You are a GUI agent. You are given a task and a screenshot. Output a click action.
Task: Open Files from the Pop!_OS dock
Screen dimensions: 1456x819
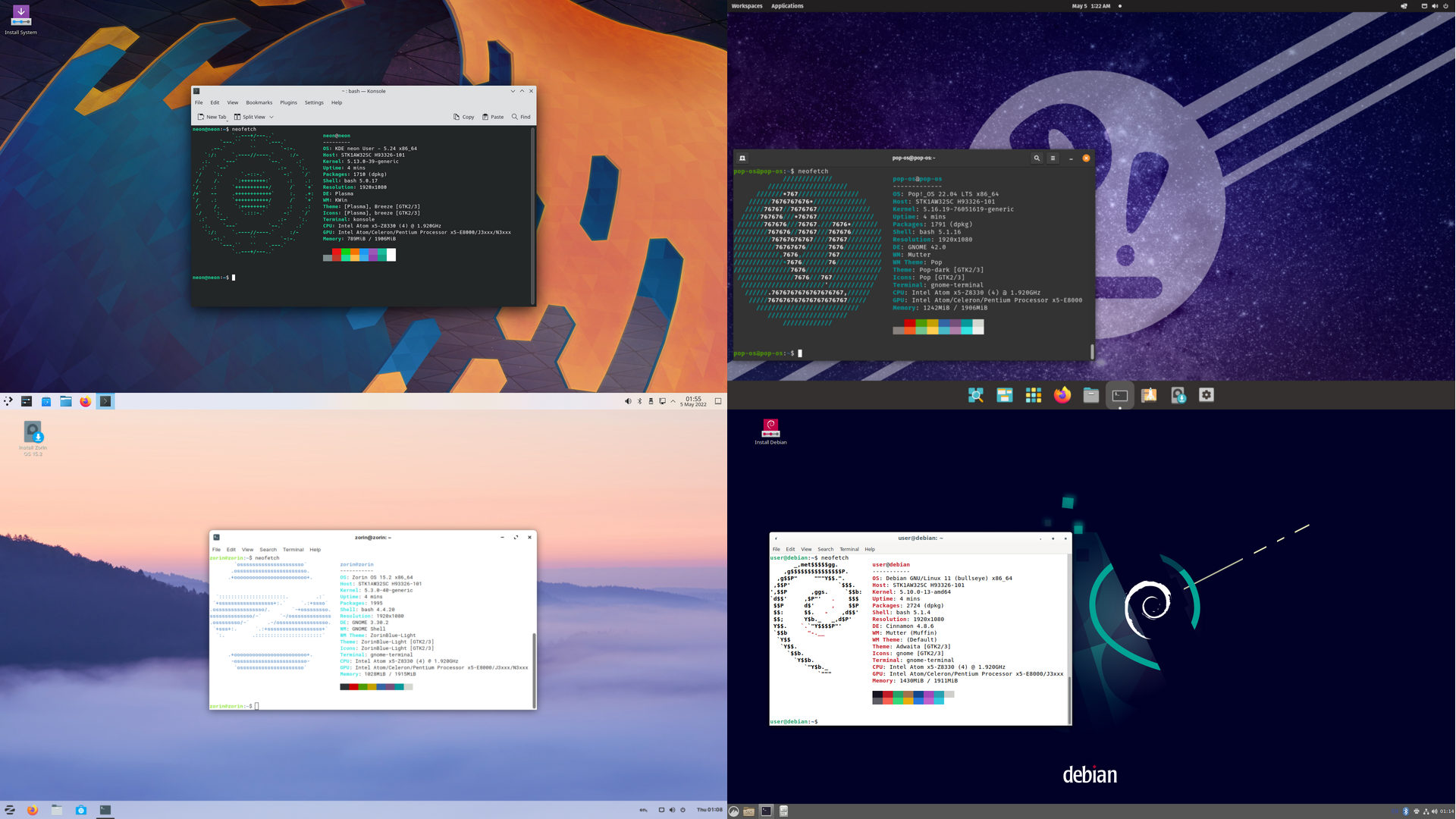[x=1090, y=395]
